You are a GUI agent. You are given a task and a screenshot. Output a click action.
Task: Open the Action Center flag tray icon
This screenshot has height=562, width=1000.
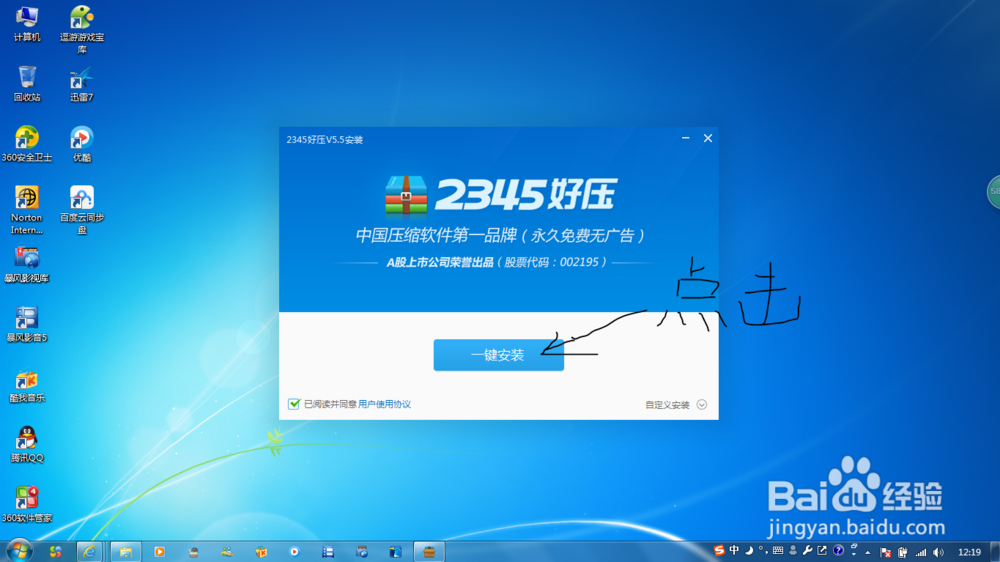click(885, 552)
